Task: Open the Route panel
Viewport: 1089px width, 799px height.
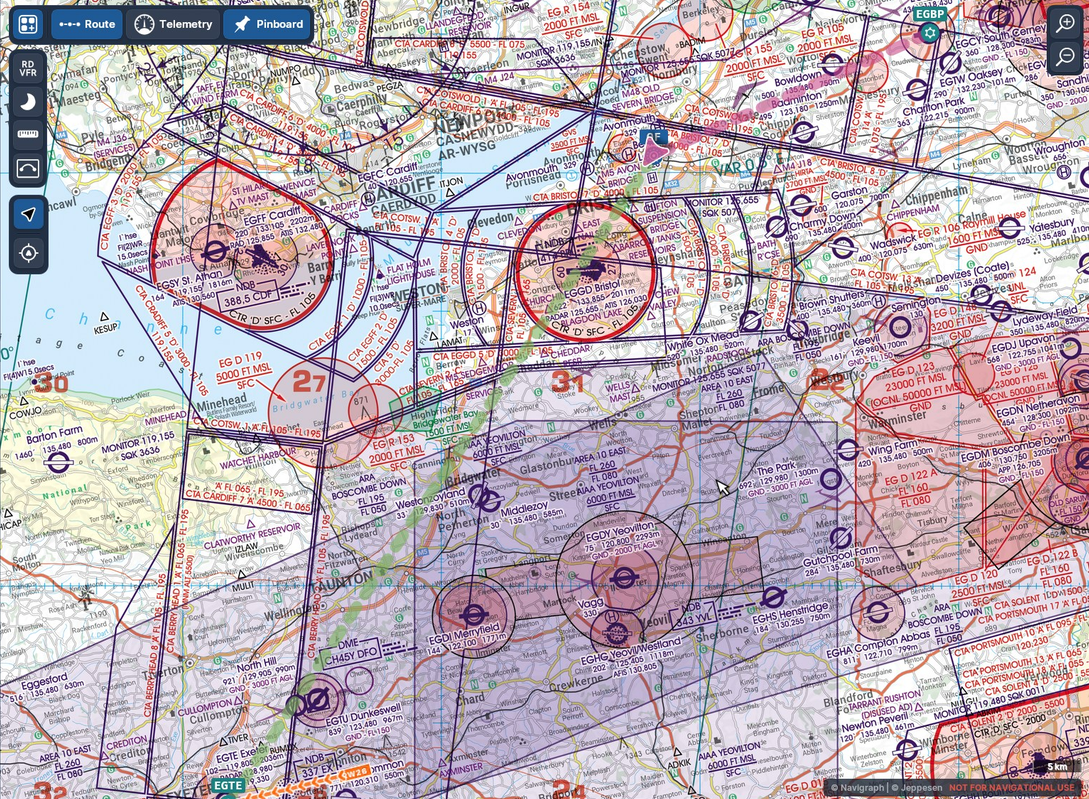Action: click(x=88, y=24)
